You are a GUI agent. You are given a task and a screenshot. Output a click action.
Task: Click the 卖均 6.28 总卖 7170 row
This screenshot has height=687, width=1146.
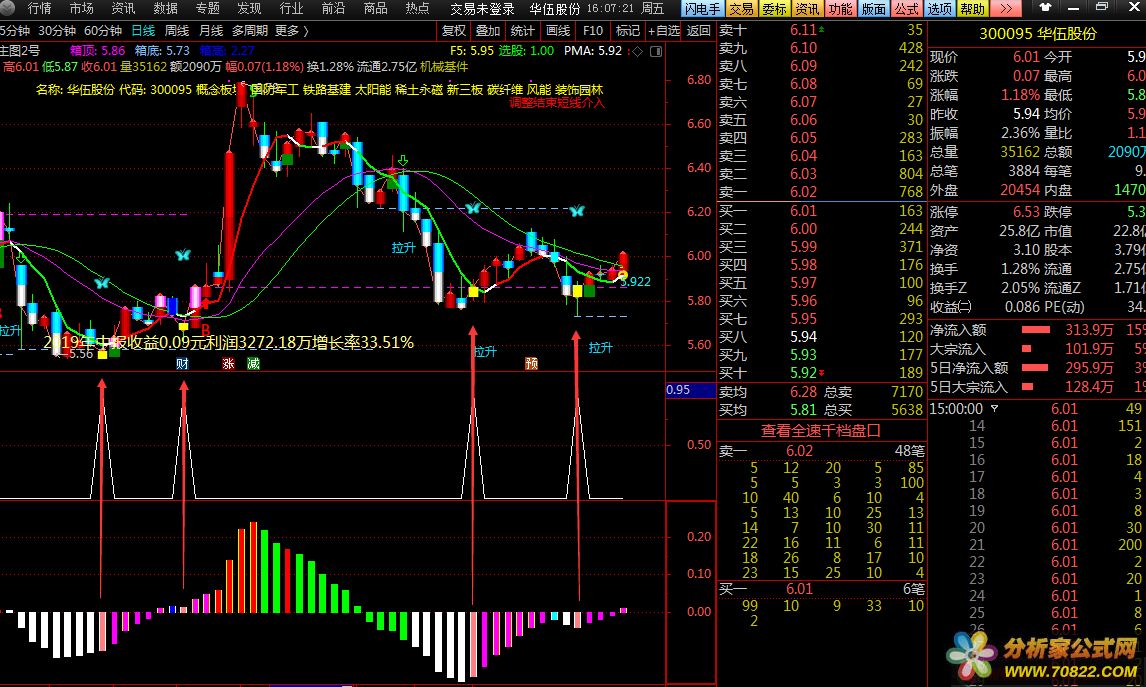pos(821,392)
